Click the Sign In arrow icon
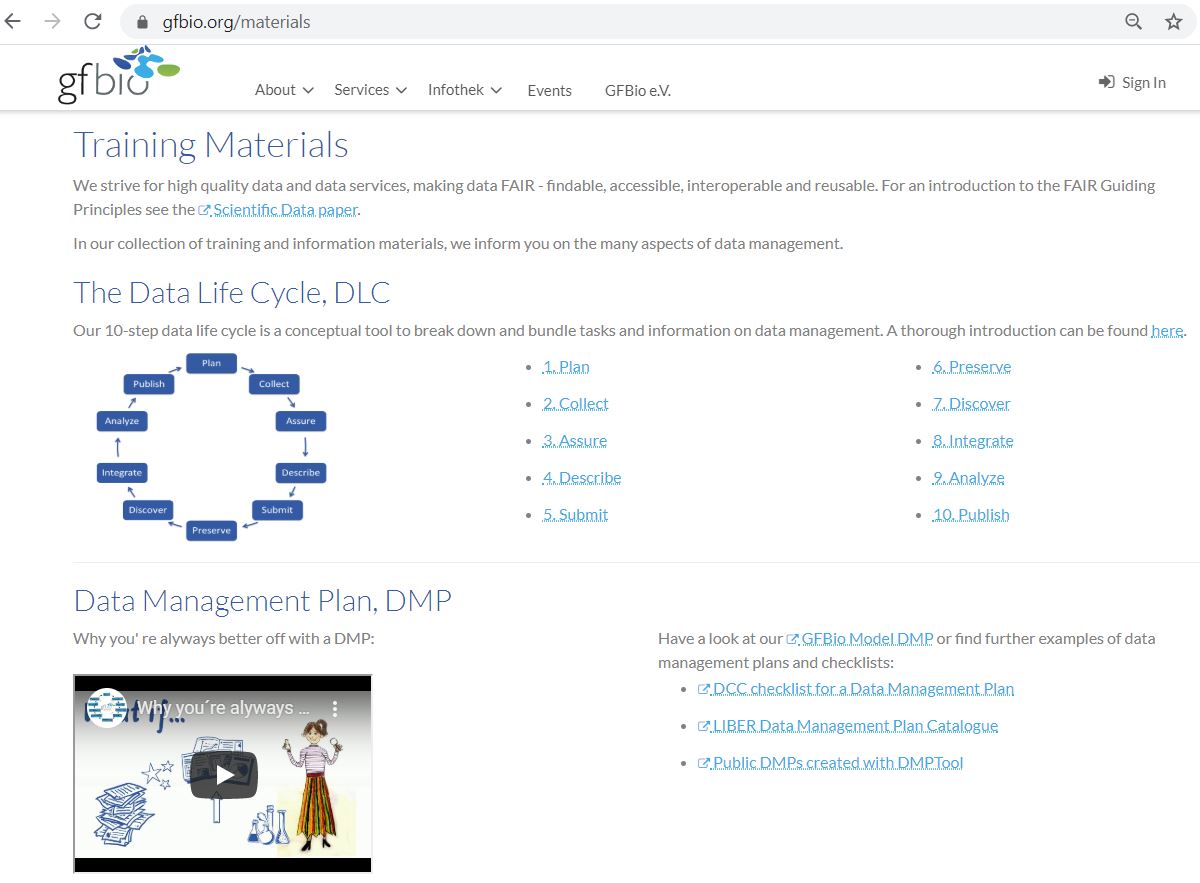 1106,82
